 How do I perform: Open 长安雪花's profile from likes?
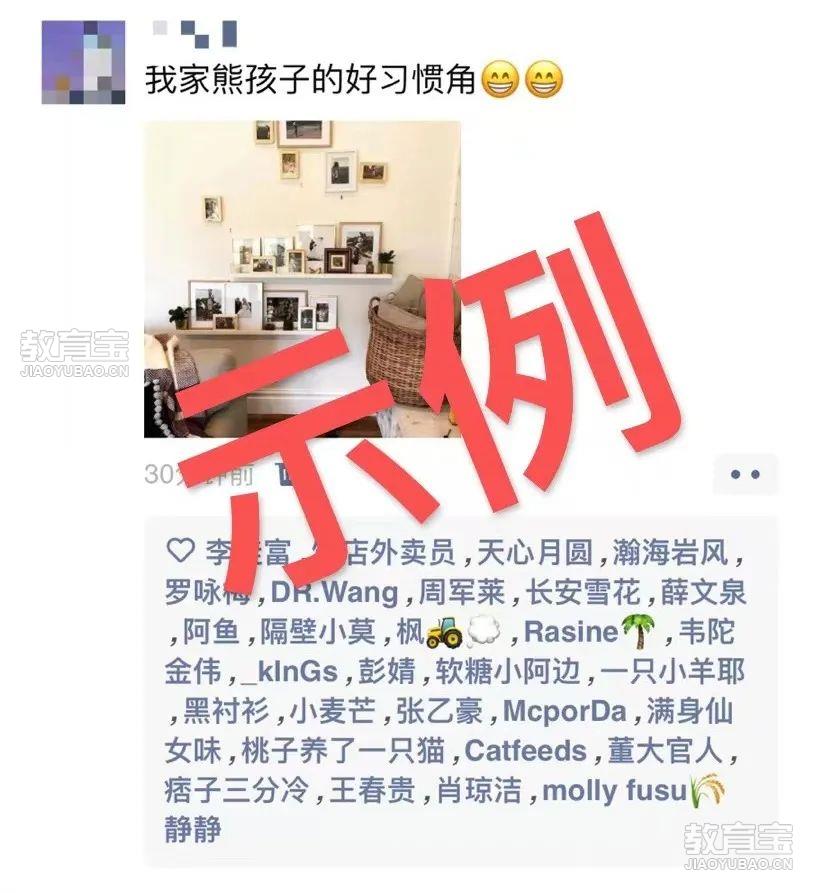click(x=583, y=592)
